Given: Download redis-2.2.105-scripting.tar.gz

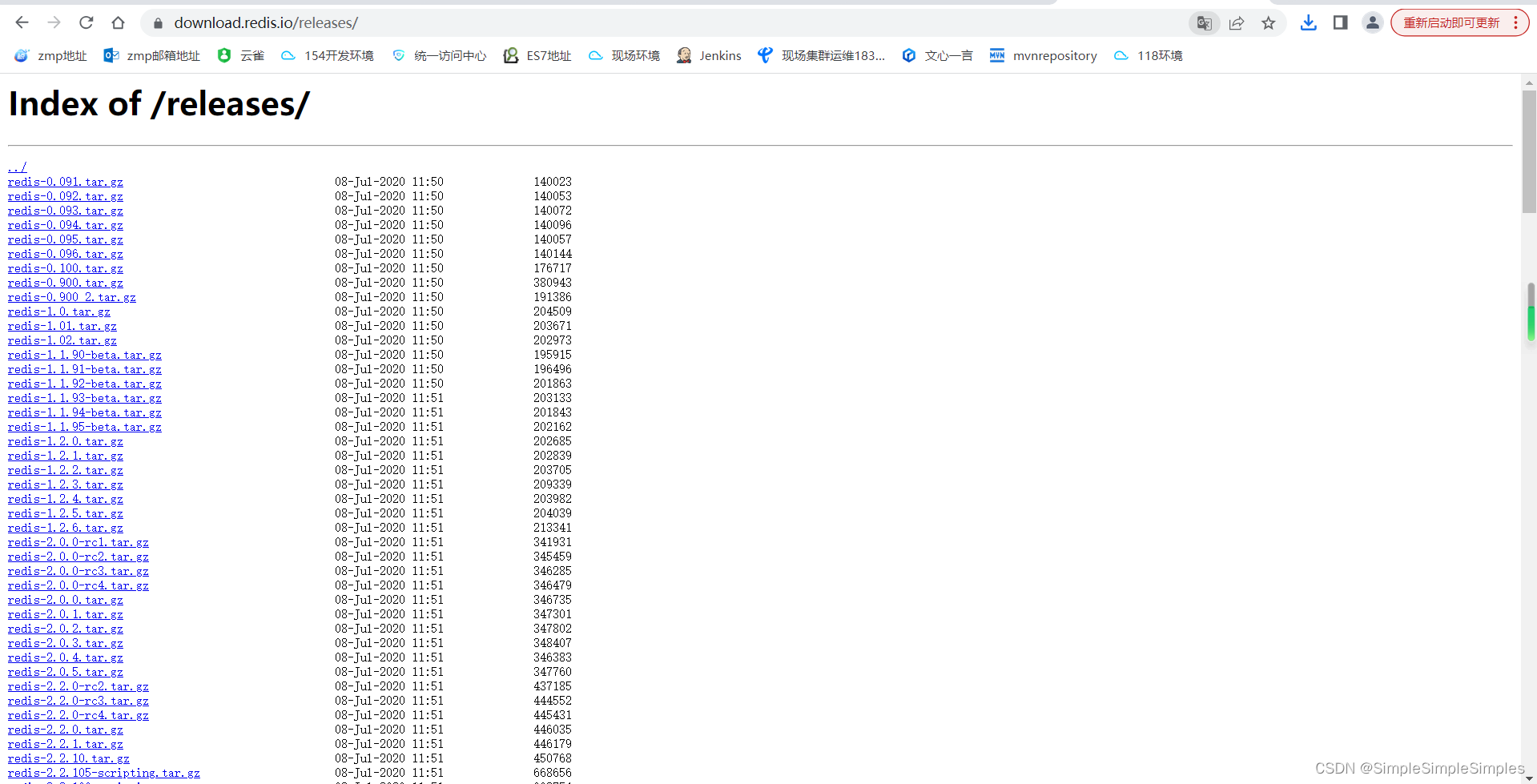Looking at the screenshot, I should (104, 773).
